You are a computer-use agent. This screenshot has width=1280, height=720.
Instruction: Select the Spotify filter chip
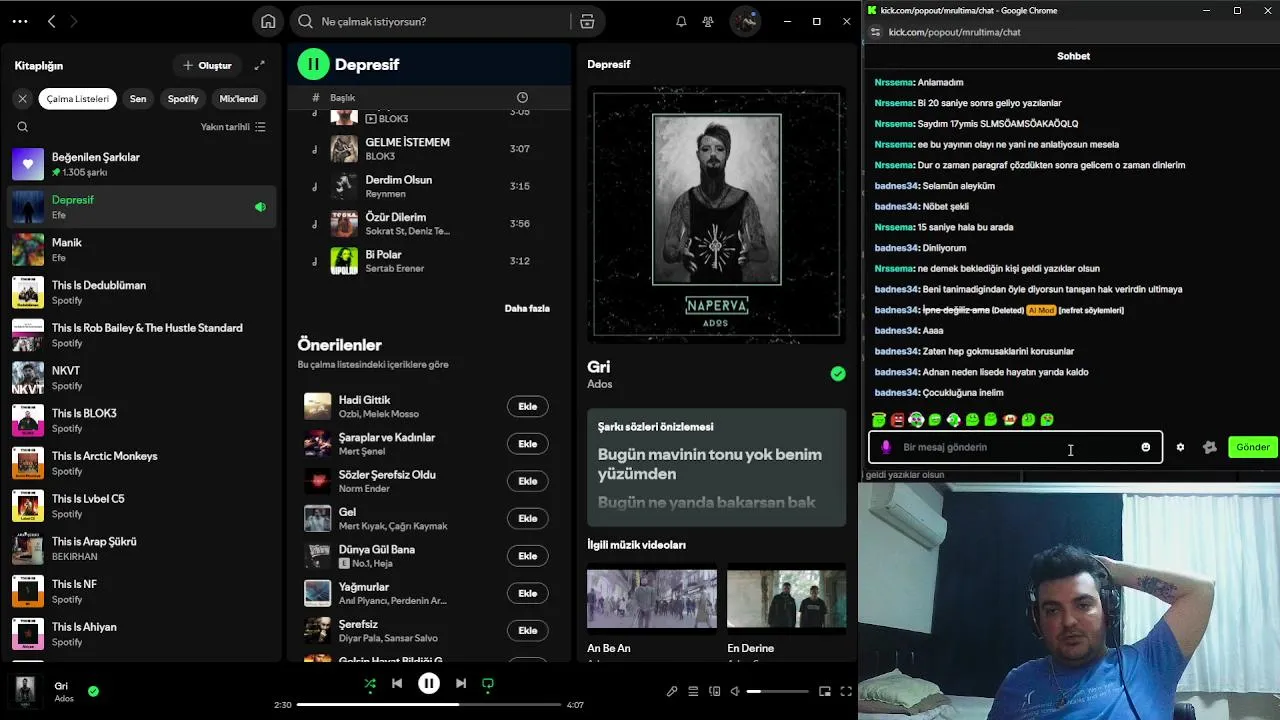[x=183, y=99]
